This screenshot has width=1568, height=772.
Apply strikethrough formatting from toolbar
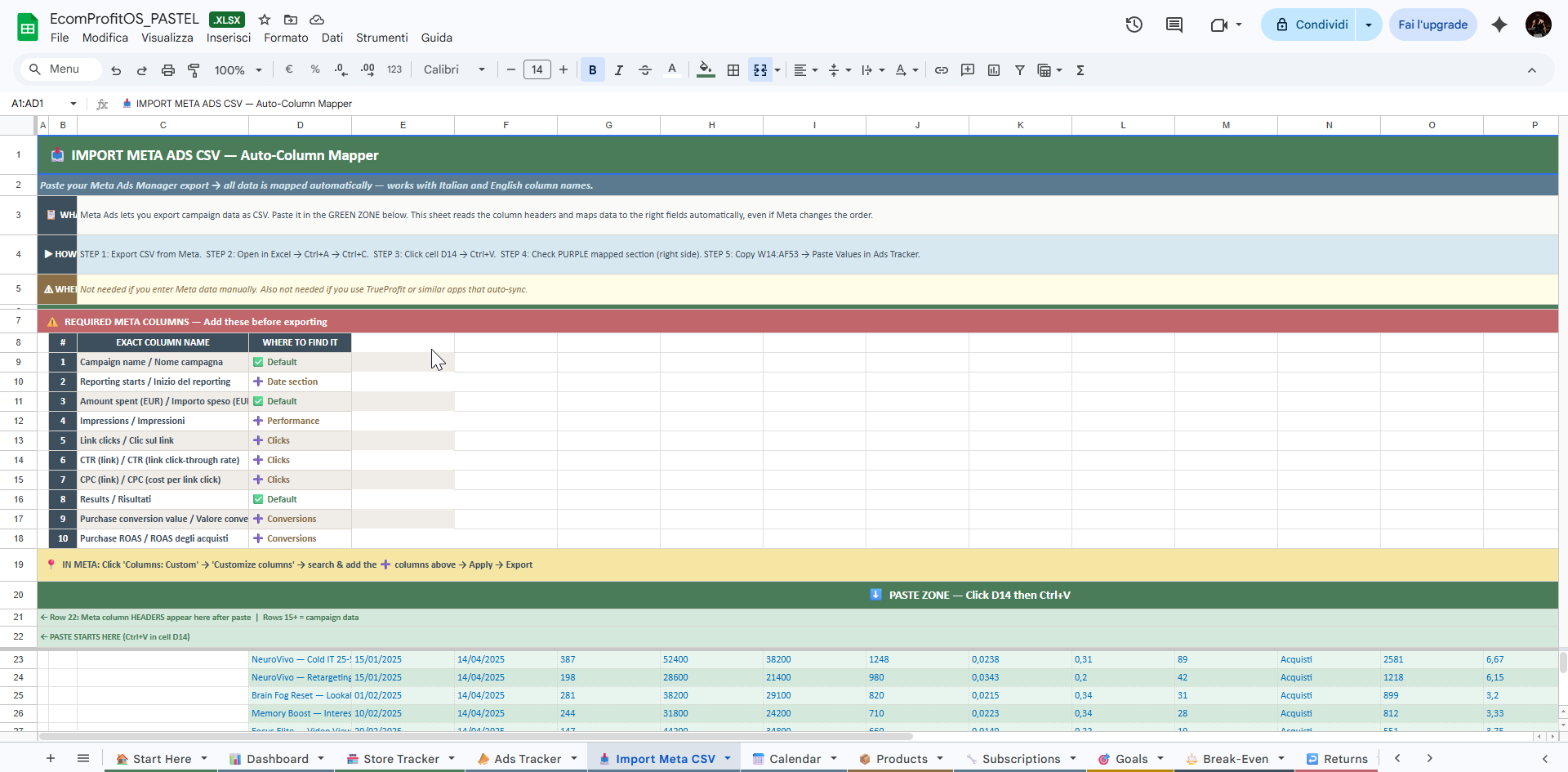click(644, 70)
